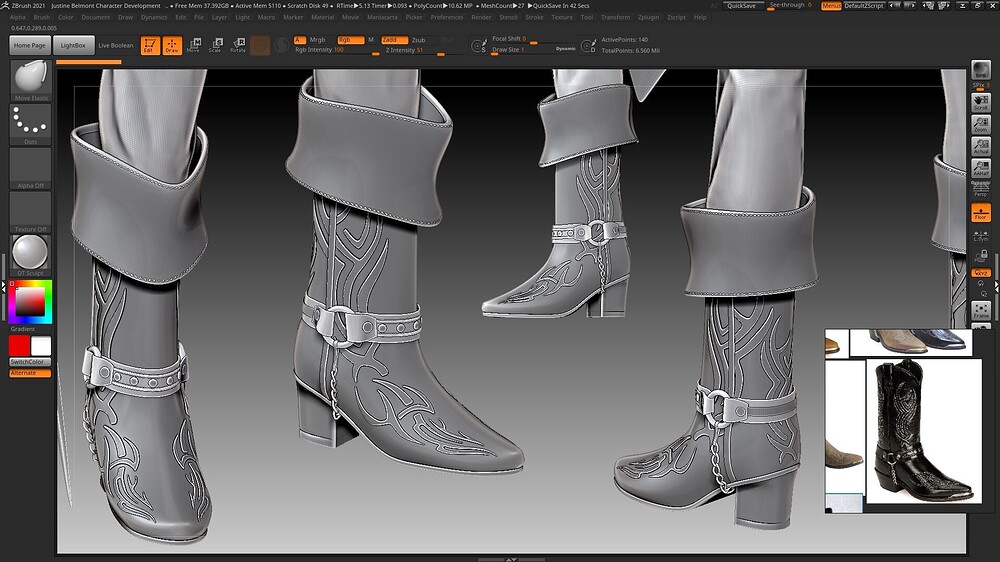Toggle the Alternate color button
This screenshot has width=1000, height=562.
[30, 373]
